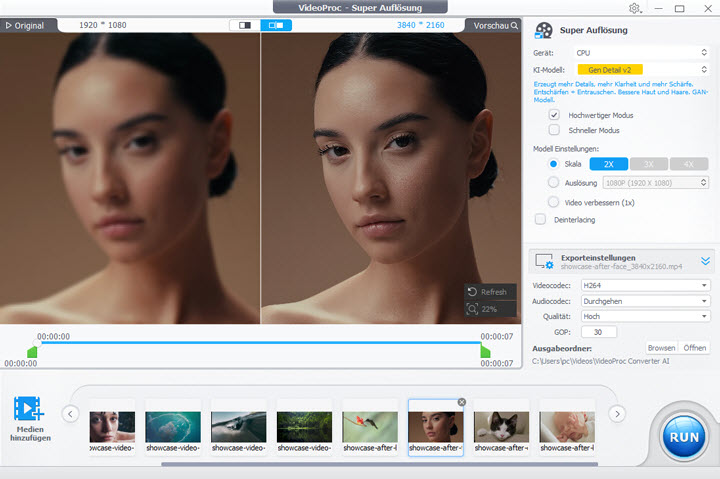Enable the Schneller Modus checkbox
720x479 pixels.
tap(554, 130)
